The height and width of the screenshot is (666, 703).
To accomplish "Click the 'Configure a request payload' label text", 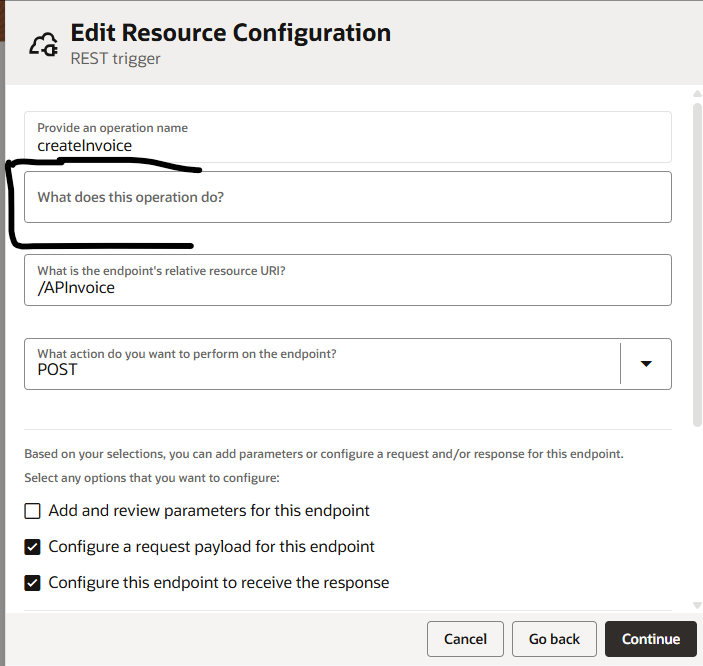I will point(211,547).
